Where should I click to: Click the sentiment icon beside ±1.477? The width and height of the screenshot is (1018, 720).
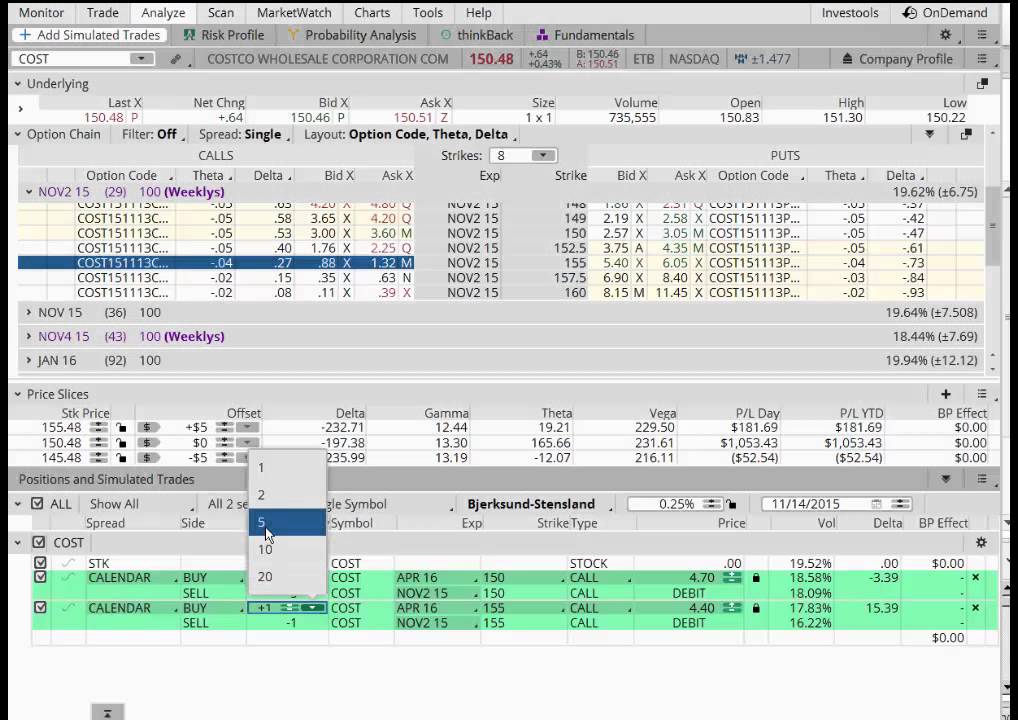click(740, 59)
